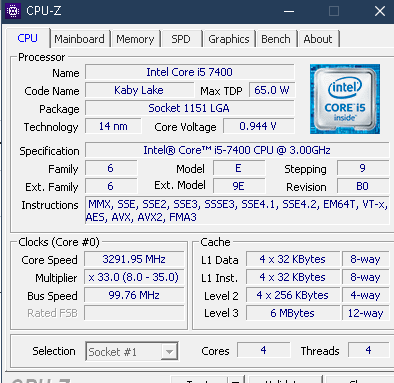Click the Core Voltage value 0.944 V
394x383 pixels.
258,126
